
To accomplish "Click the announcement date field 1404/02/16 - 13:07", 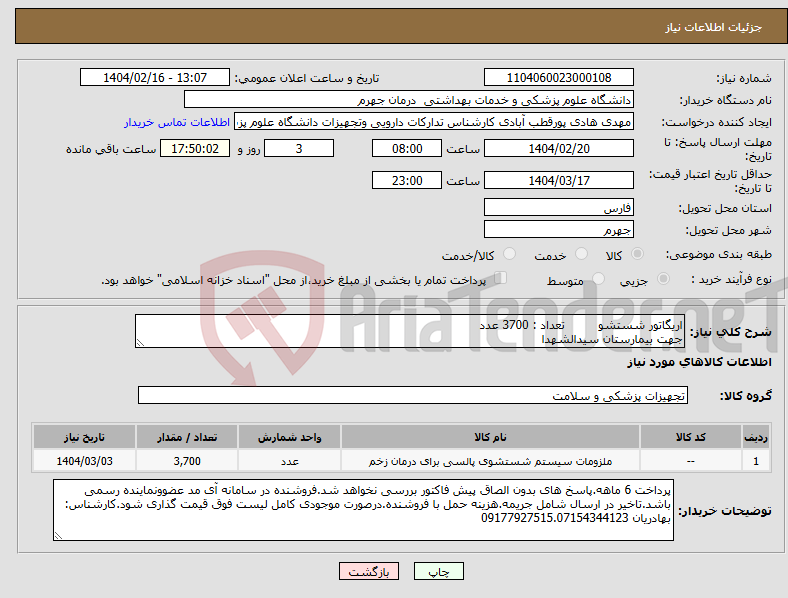I will click(x=155, y=77).
